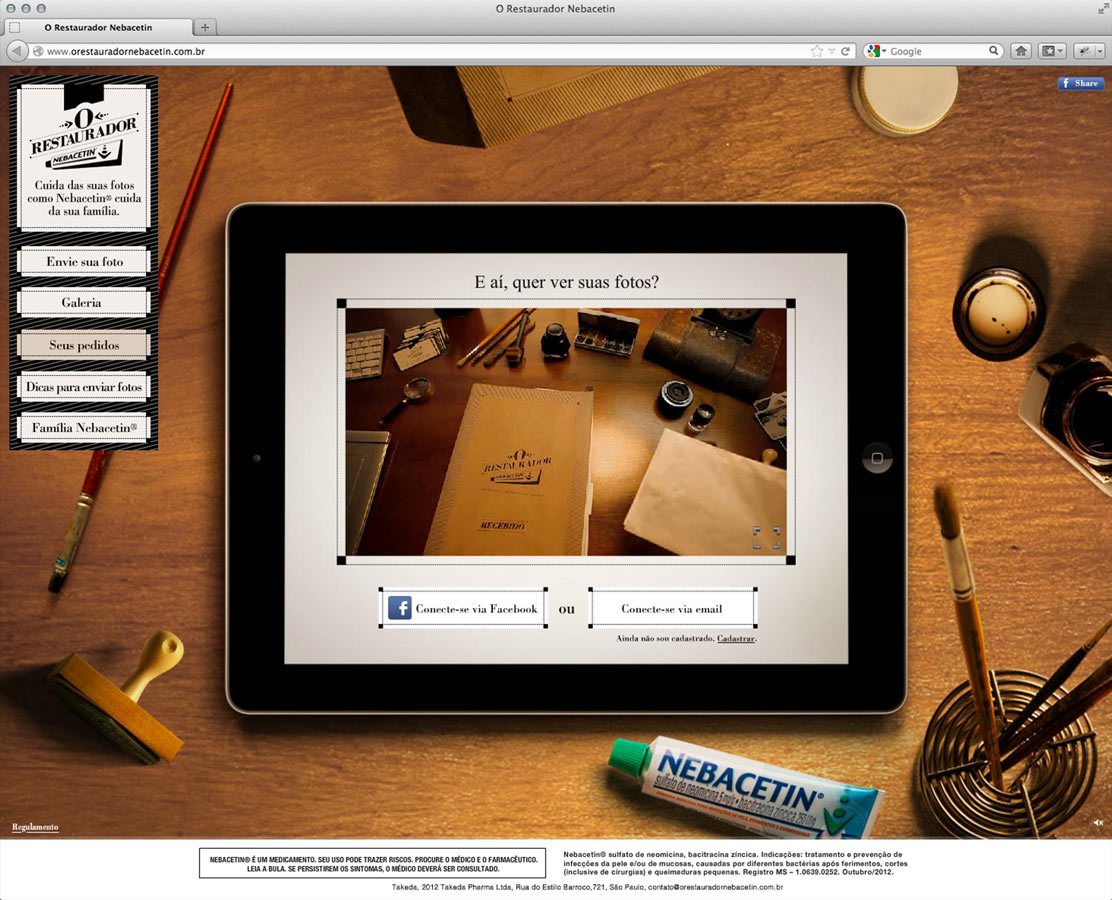Click contato@orestauradornebacetin.com.br email text
Viewport: 1112px width, 900px height.
tap(715, 887)
